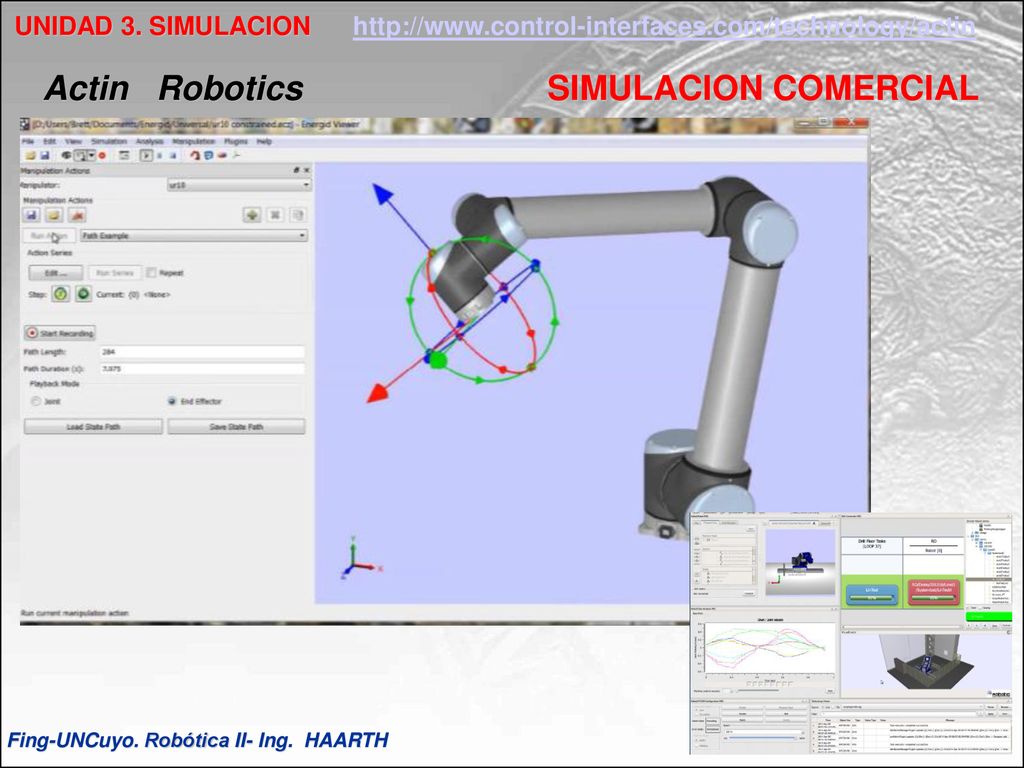This screenshot has width=1024, height=768.
Task: Click the red hook-shaped toolbar icon
Action: 195,155
